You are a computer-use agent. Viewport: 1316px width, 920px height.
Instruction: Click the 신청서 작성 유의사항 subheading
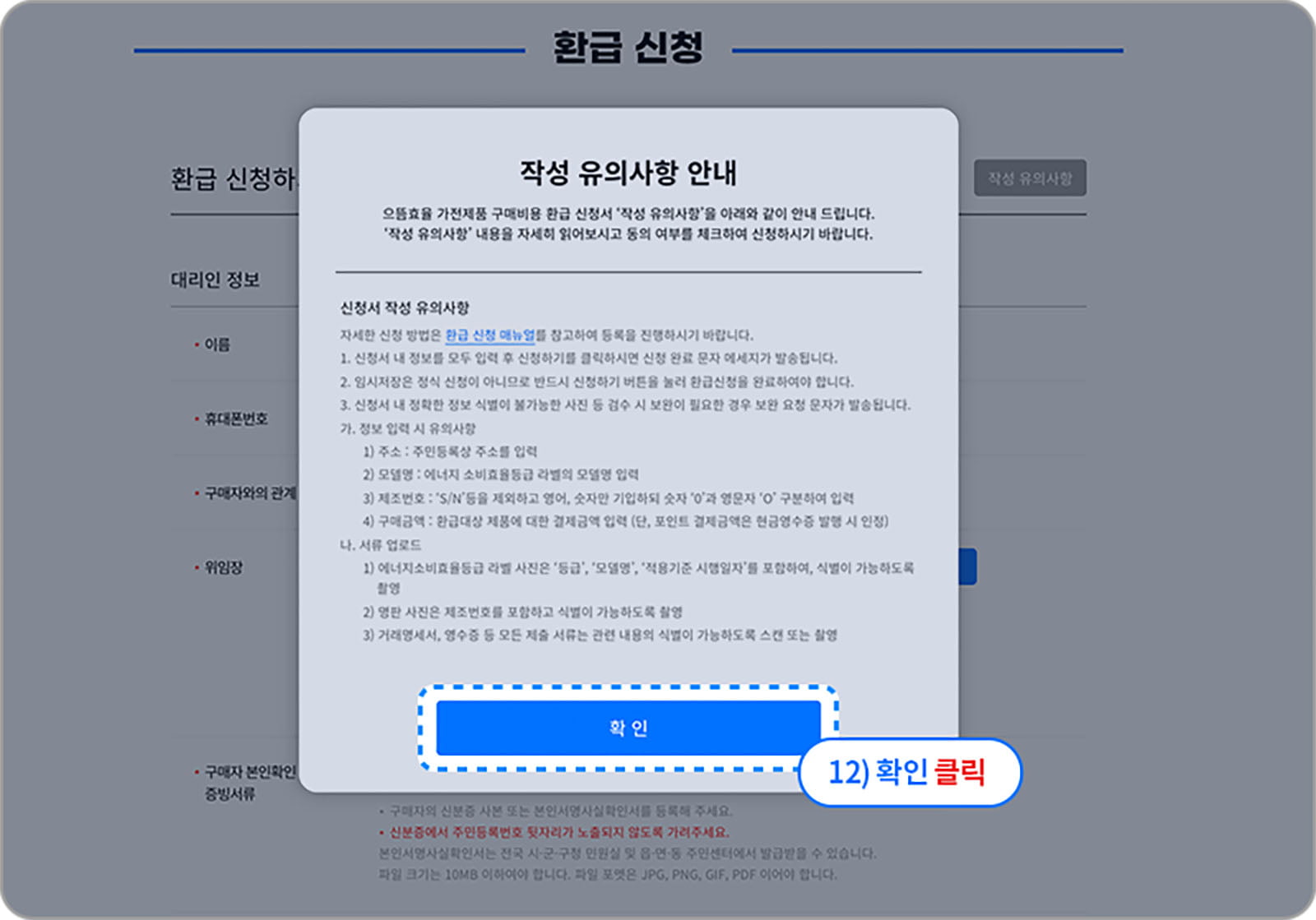coord(405,308)
